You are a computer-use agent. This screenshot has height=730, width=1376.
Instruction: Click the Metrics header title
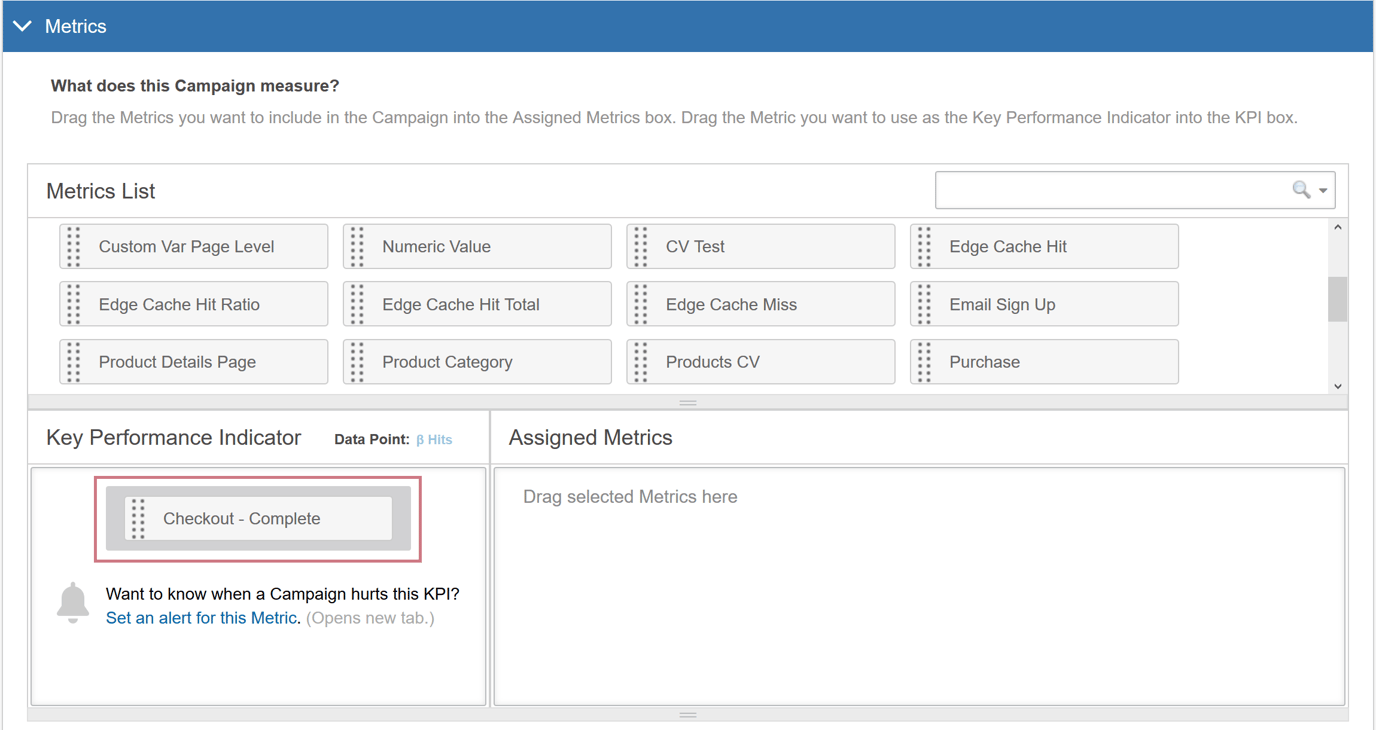[x=76, y=27]
